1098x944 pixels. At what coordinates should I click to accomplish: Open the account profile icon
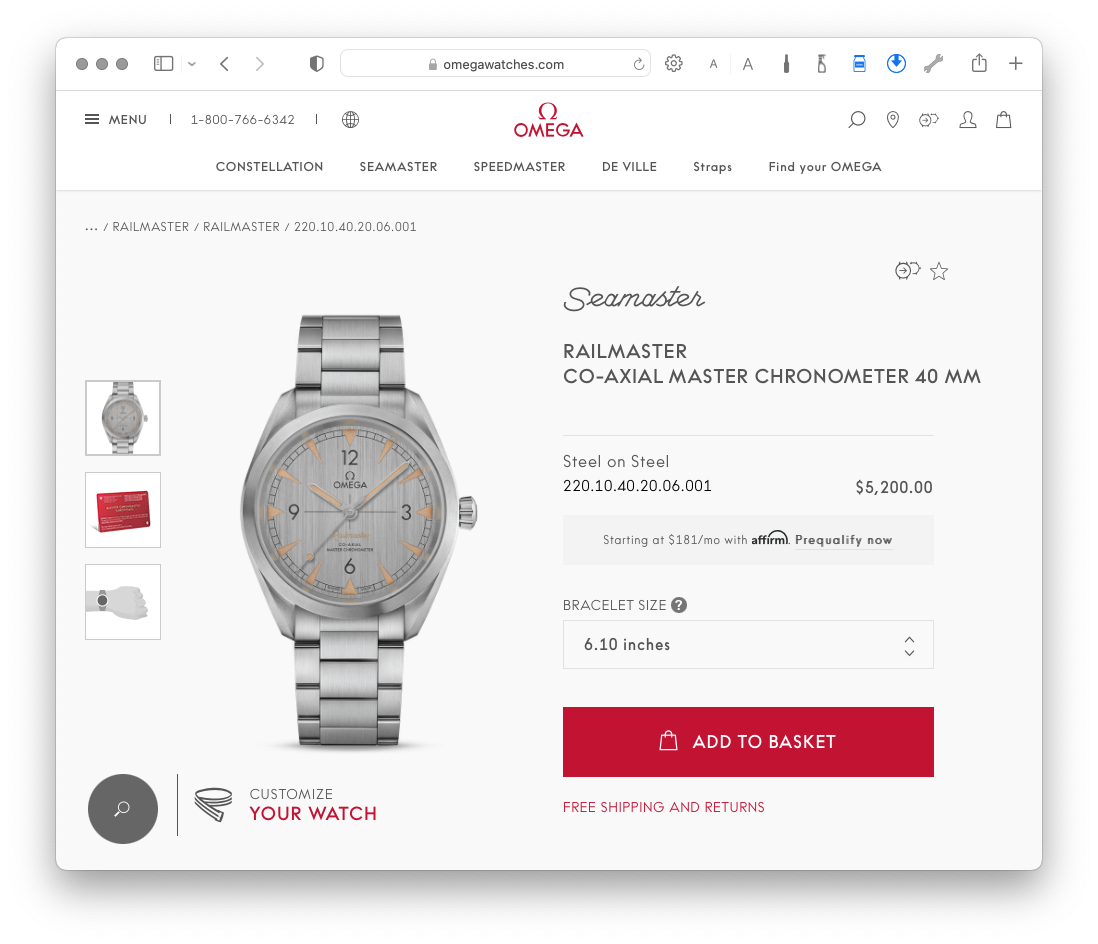[x=968, y=120]
